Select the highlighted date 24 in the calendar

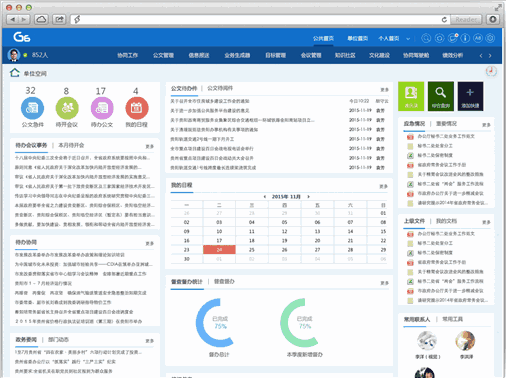click(x=219, y=250)
